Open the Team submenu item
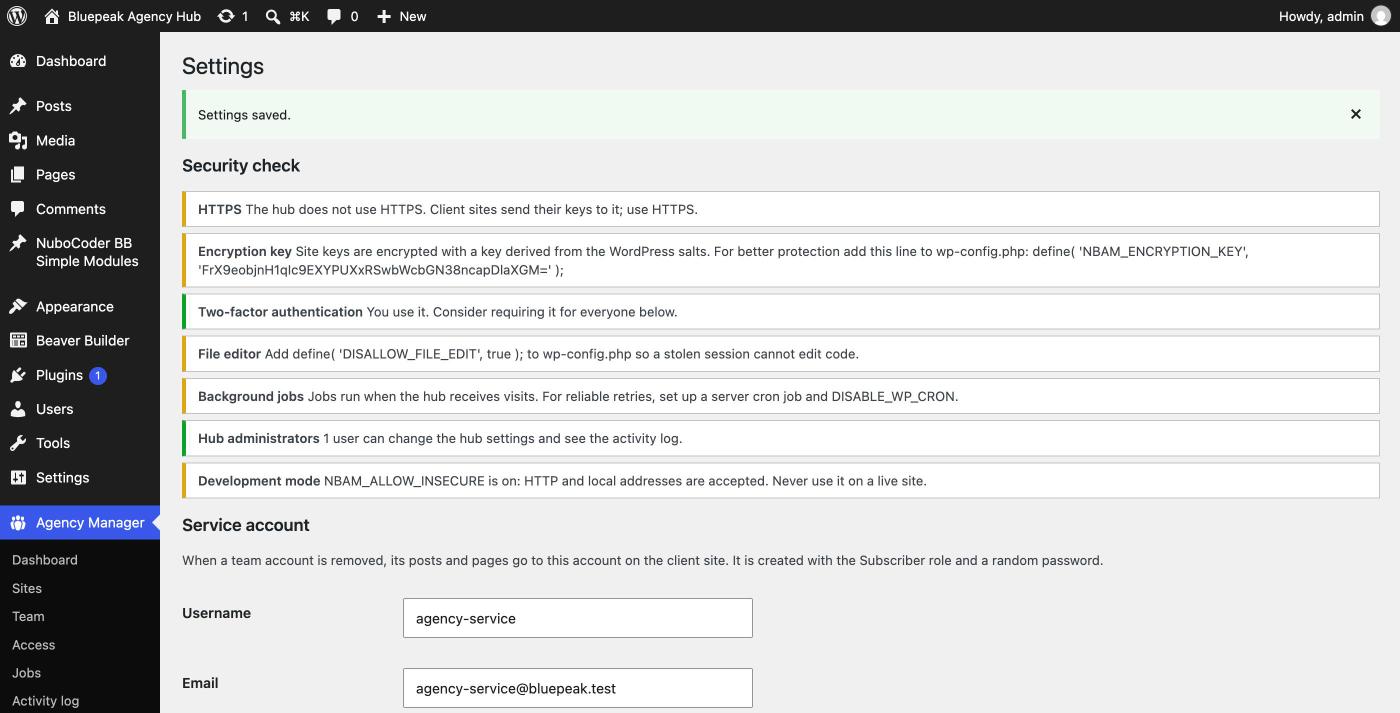The height and width of the screenshot is (713, 1400). click(x=28, y=616)
